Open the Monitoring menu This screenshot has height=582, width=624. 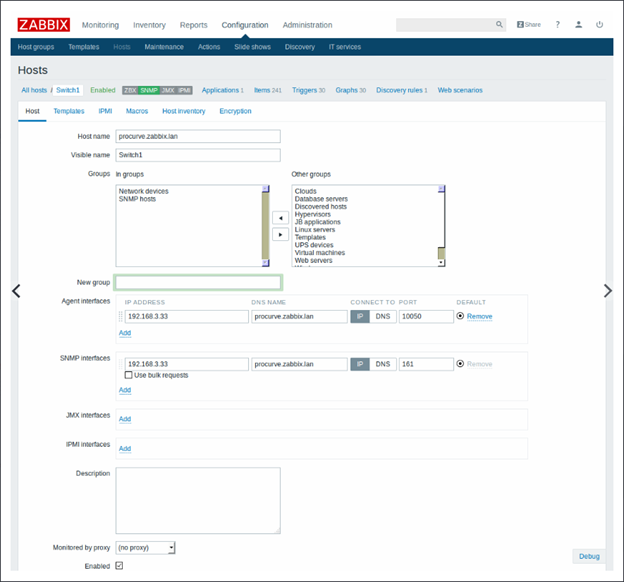coord(100,25)
